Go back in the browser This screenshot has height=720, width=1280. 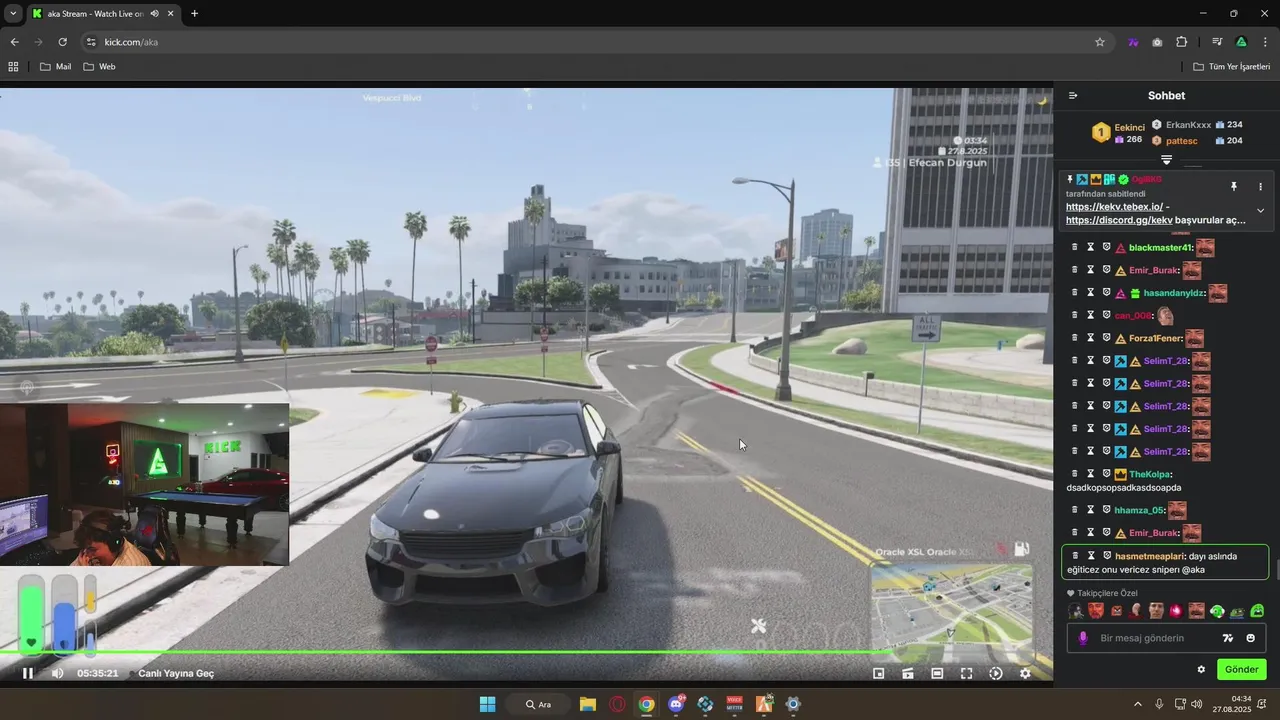tap(14, 42)
